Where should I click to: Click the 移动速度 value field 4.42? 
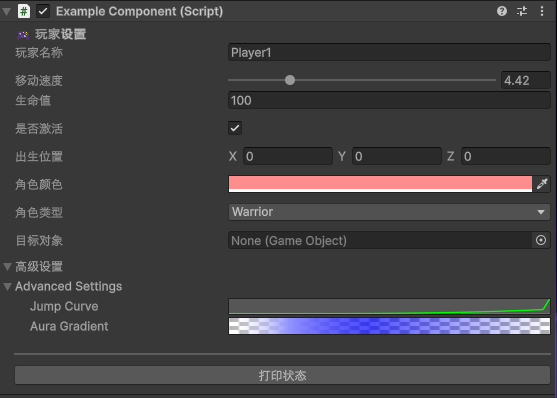525,80
